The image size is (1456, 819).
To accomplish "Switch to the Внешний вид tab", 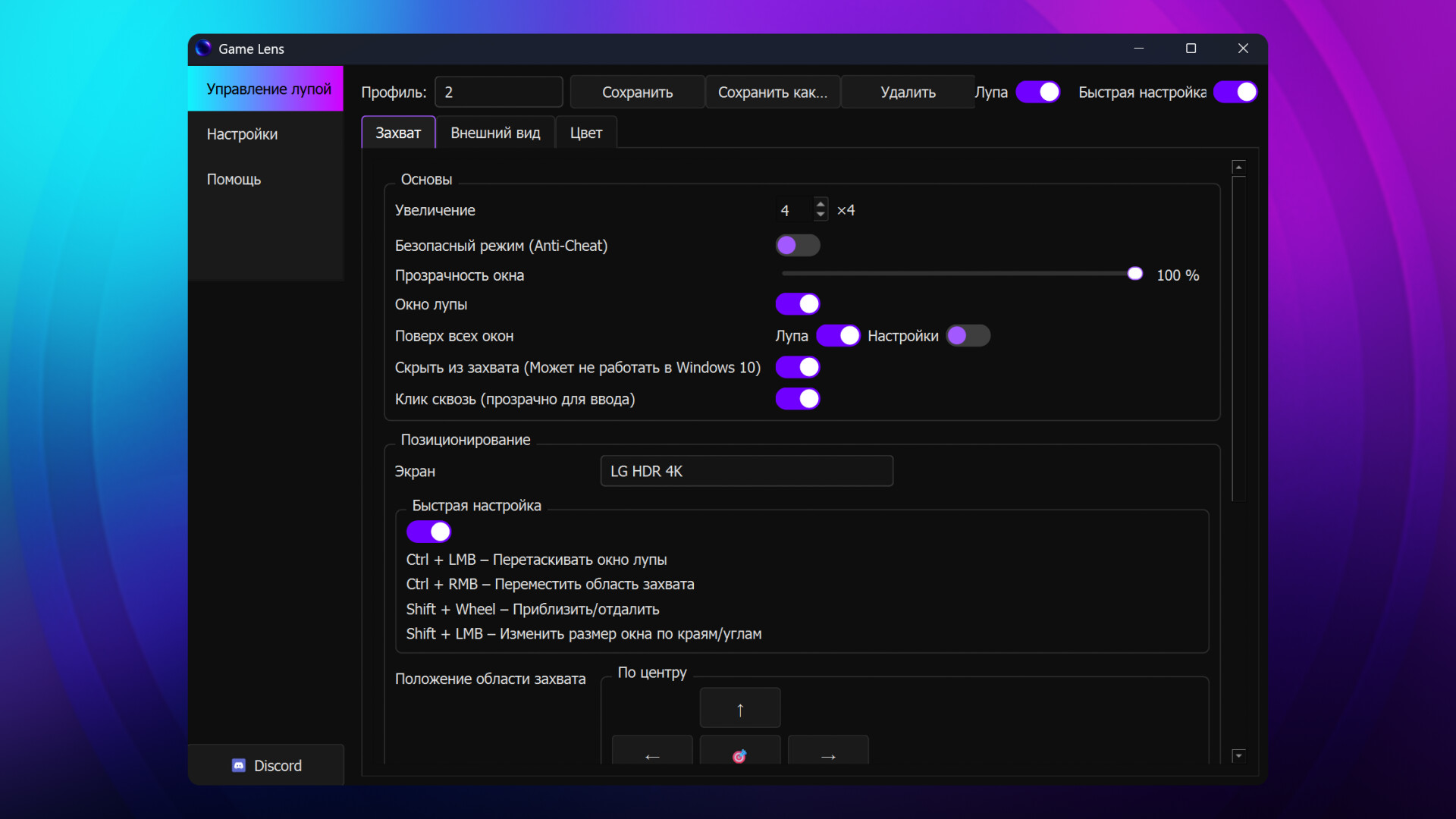I will click(494, 132).
